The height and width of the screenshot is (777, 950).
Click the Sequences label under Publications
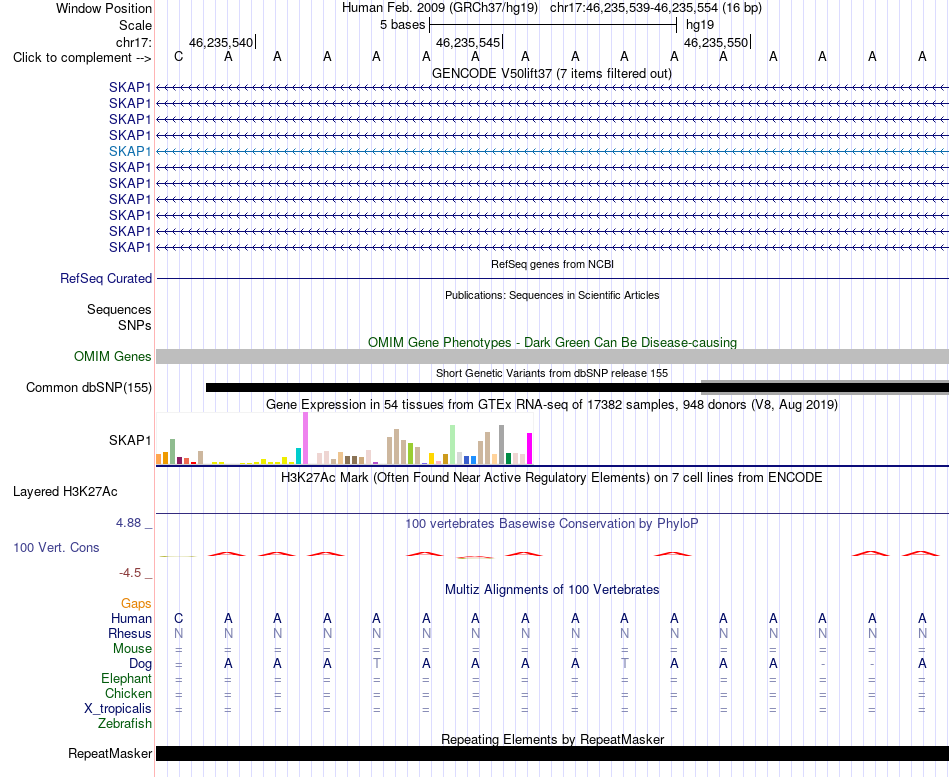pos(119,310)
